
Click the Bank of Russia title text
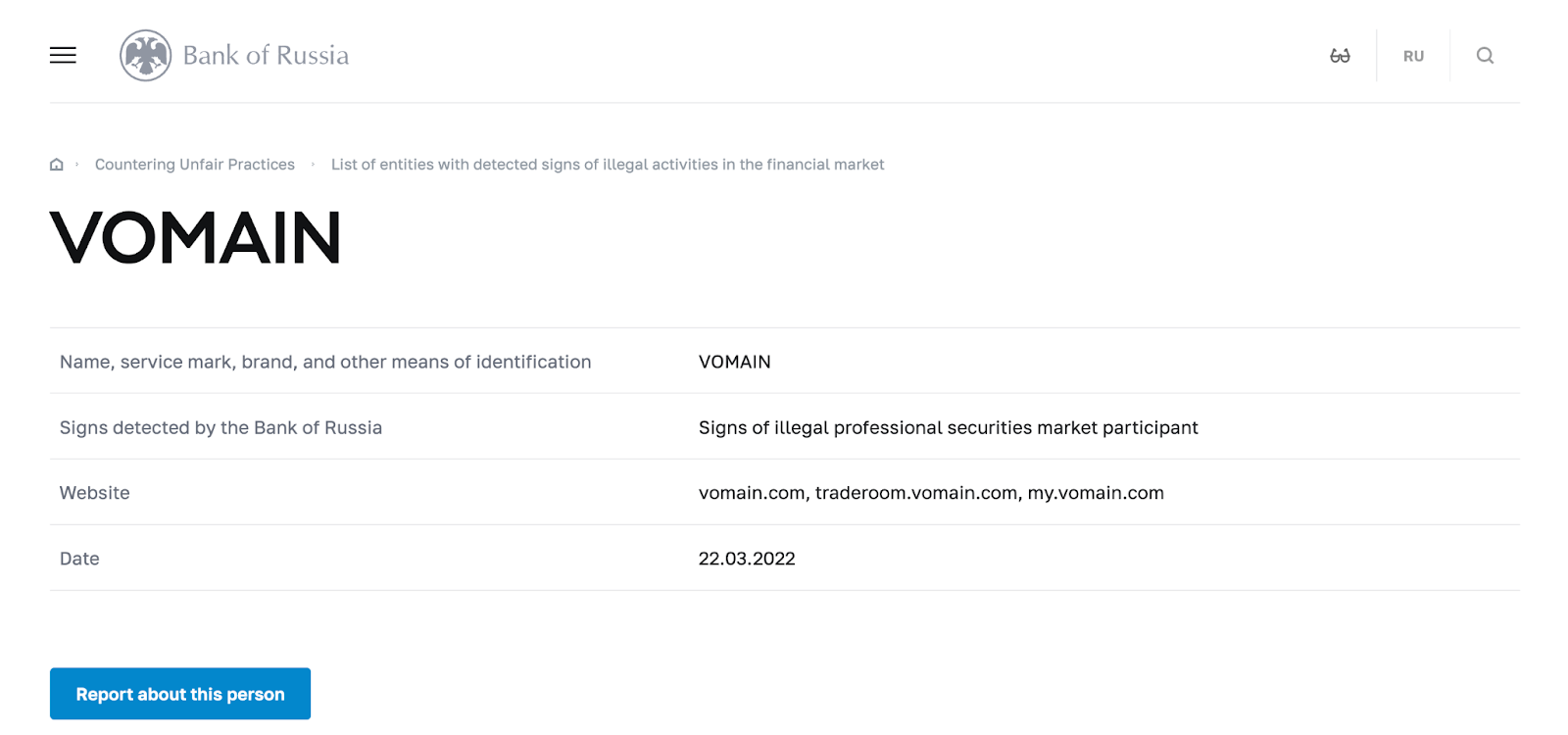(266, 56)
